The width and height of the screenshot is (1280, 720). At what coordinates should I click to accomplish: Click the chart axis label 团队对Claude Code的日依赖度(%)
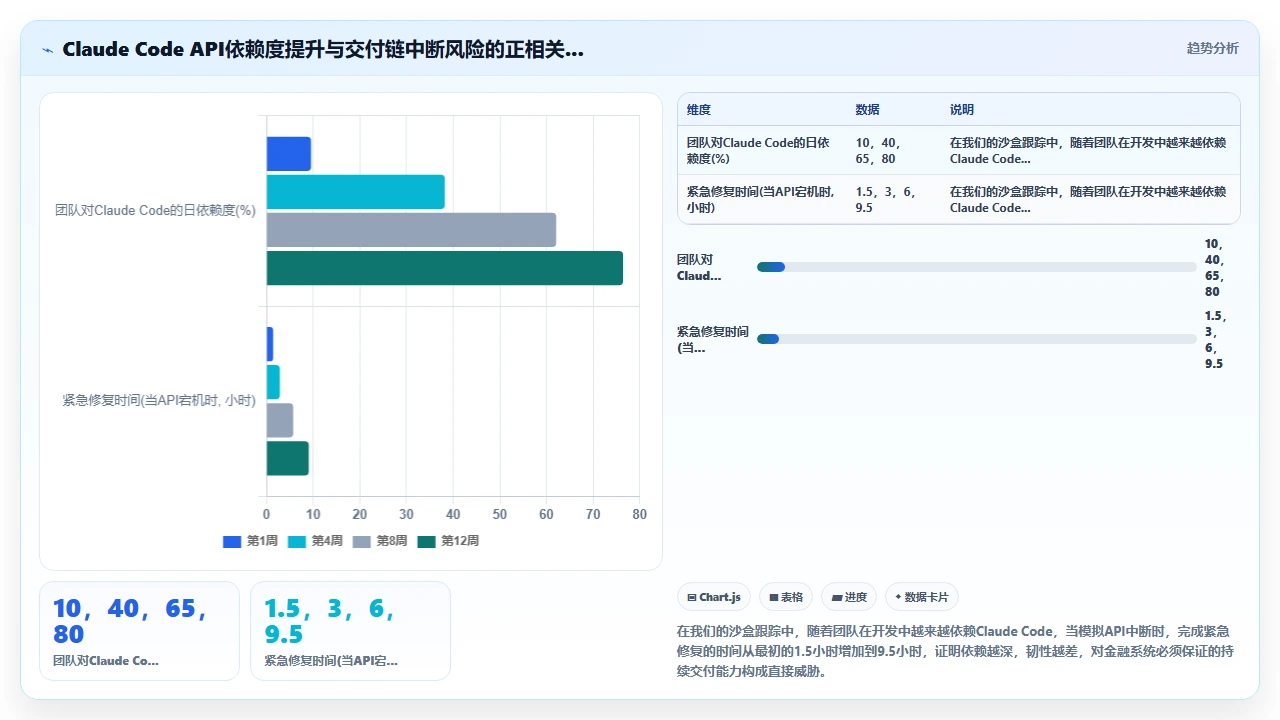point(156,210)
